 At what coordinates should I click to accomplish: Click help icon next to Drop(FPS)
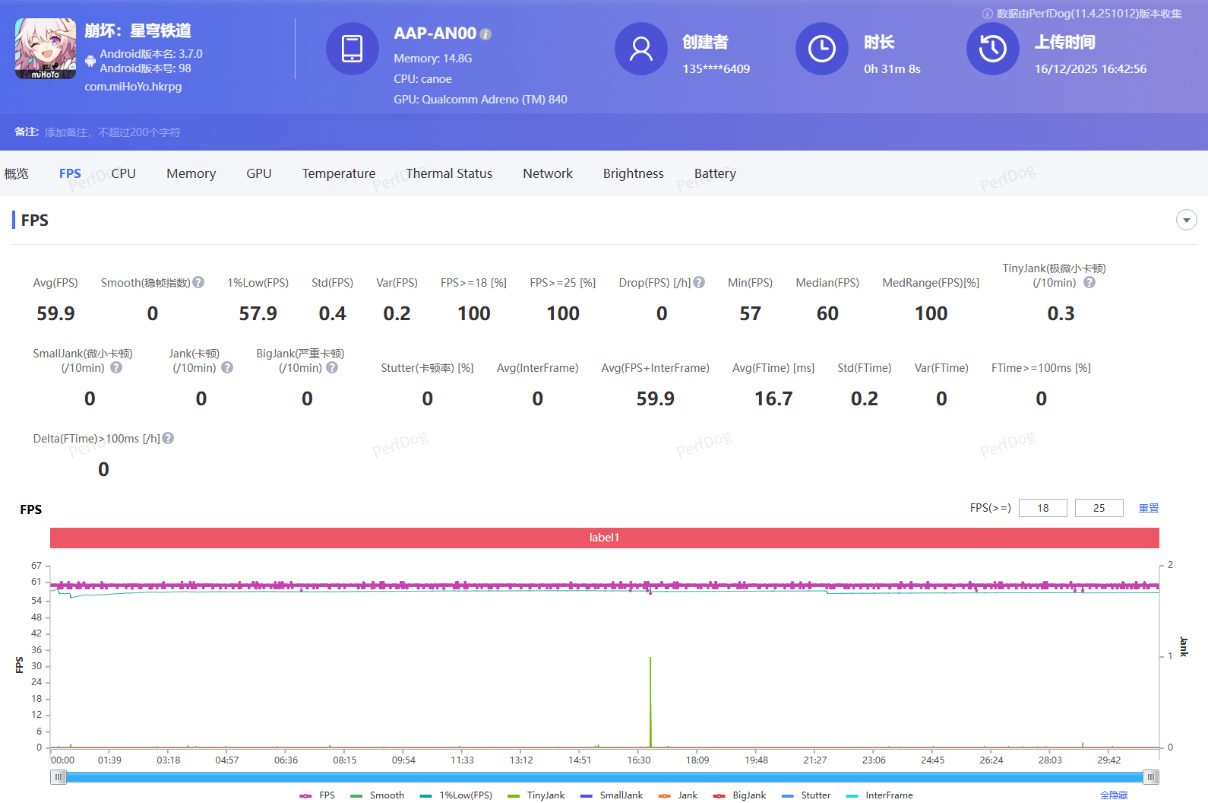(699, 283)
